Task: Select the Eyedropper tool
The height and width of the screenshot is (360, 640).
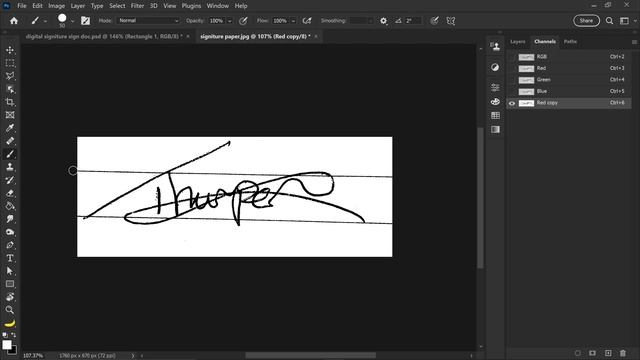Action: tap(10, 128)
